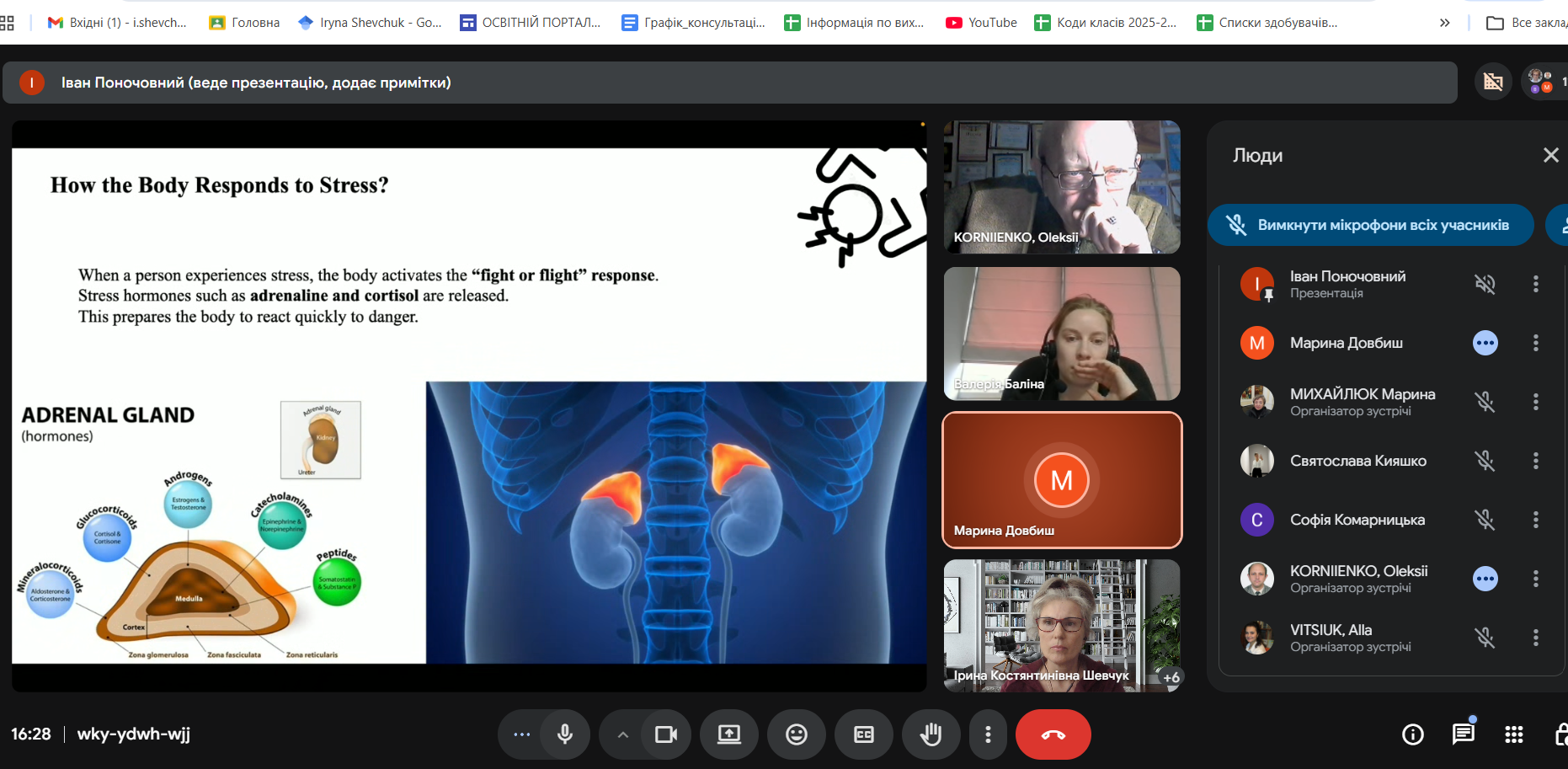Open host controls lock icon
The height and width of the screenshot is (769, 1568).
(1560, 734)
